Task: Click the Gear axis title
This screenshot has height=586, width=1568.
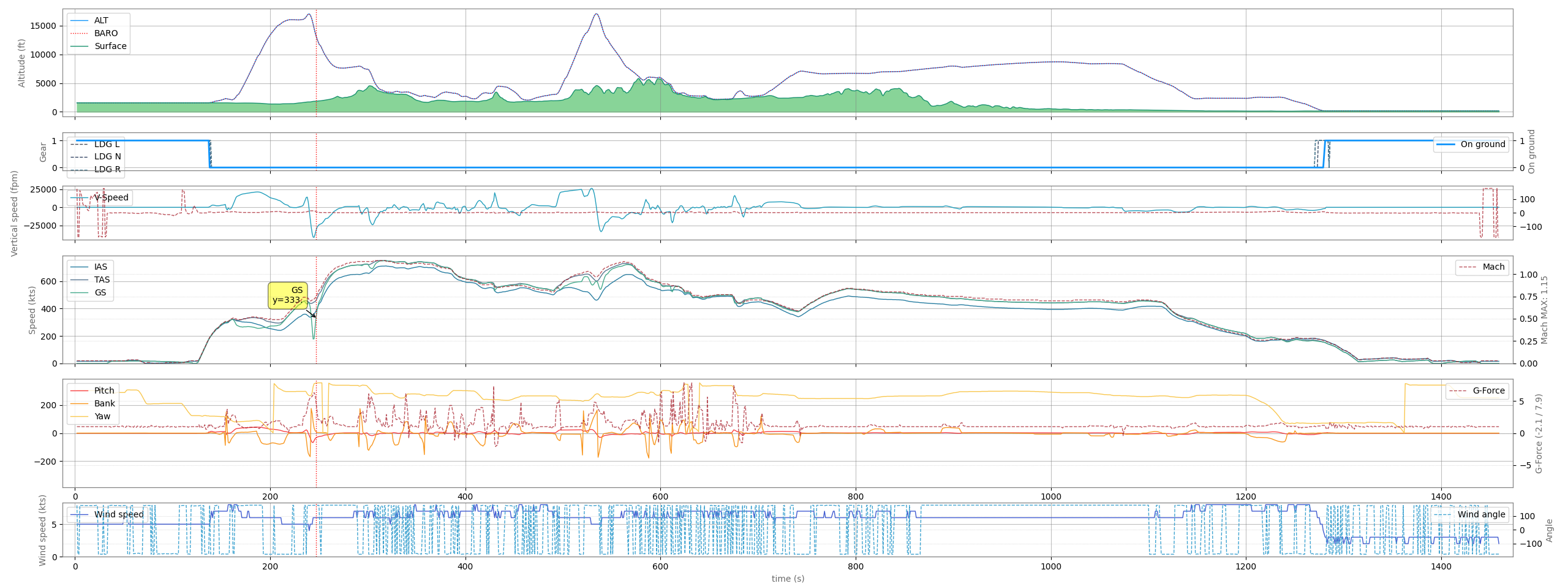Action: pos(43,151)
